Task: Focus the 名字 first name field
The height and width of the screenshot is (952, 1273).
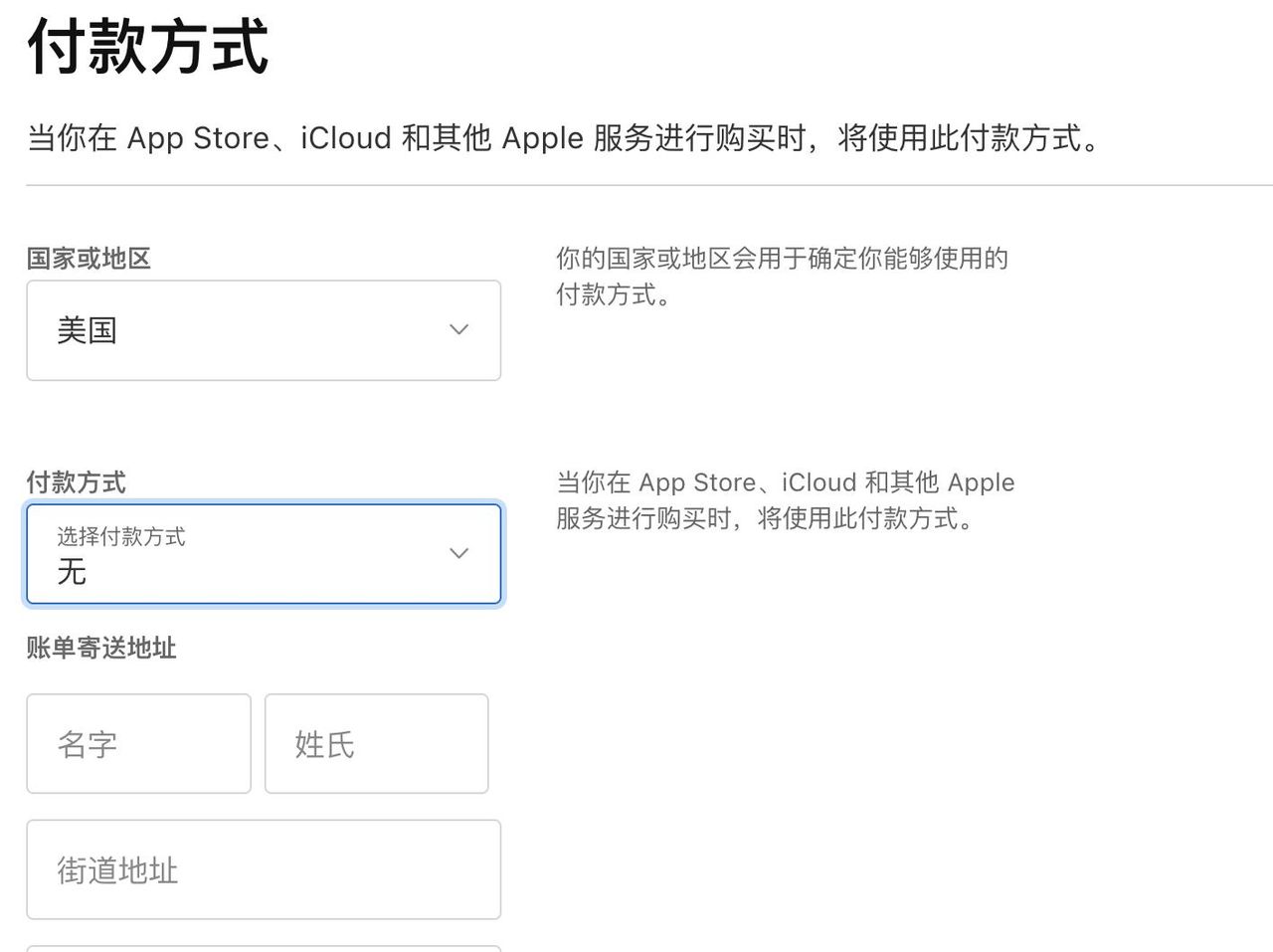Action: click(x=138, y=744)
